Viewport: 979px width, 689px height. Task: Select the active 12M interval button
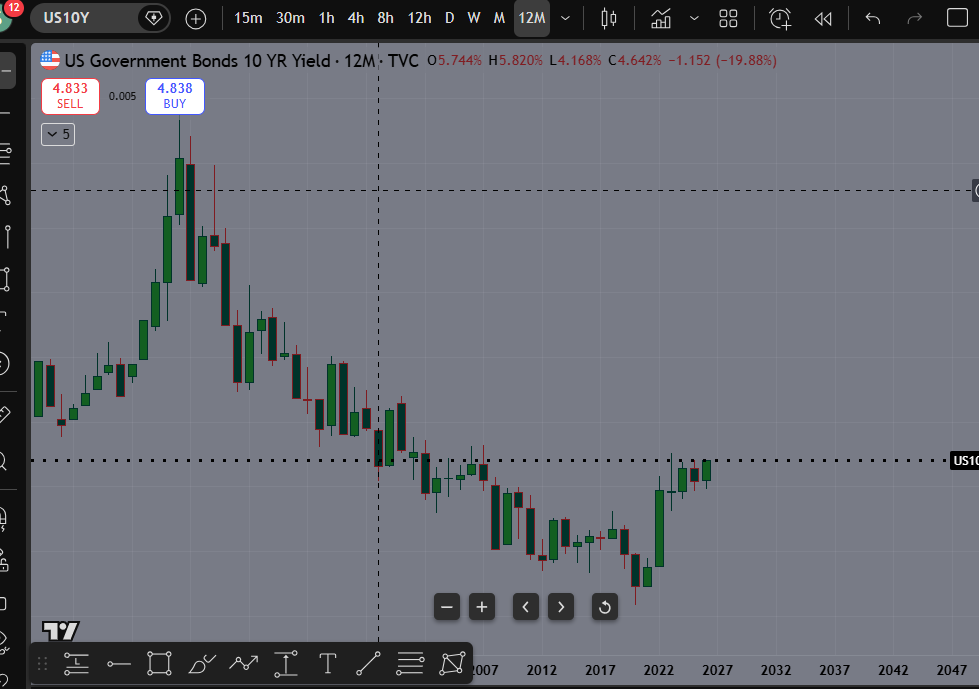(x=532, y=18)
